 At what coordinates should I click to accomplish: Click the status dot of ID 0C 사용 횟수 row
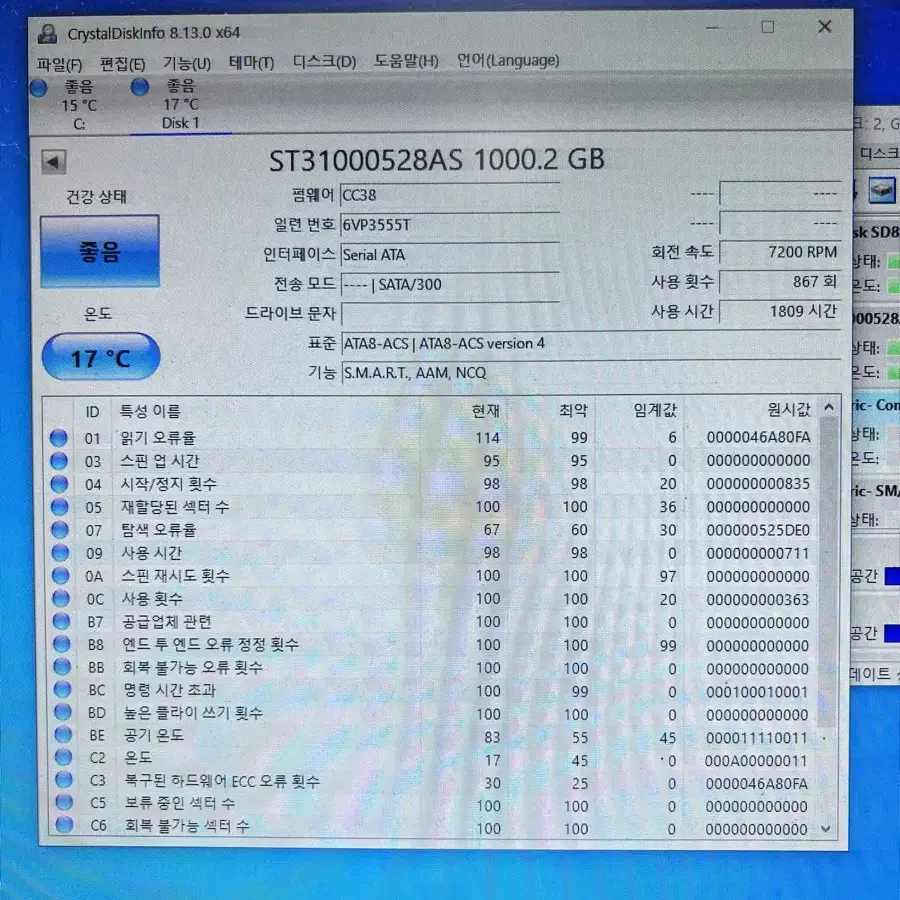61,598
